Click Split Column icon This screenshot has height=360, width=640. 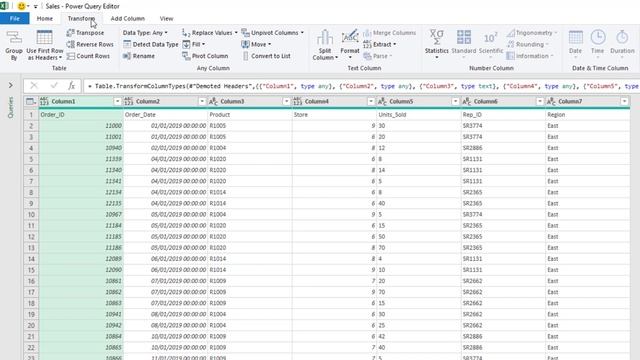325,38
